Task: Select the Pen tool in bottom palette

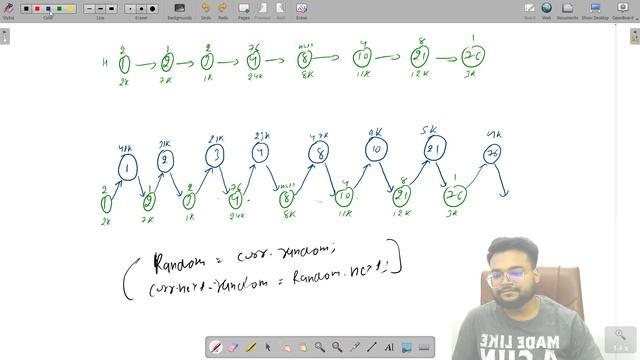Action: click(216, 347)
